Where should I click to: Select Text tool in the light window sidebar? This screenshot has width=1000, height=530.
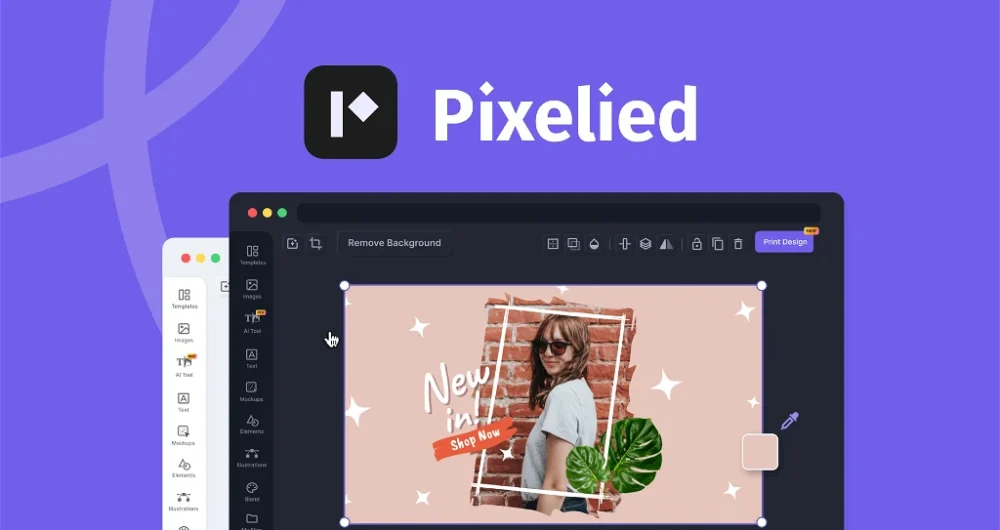tap(184, 402)
